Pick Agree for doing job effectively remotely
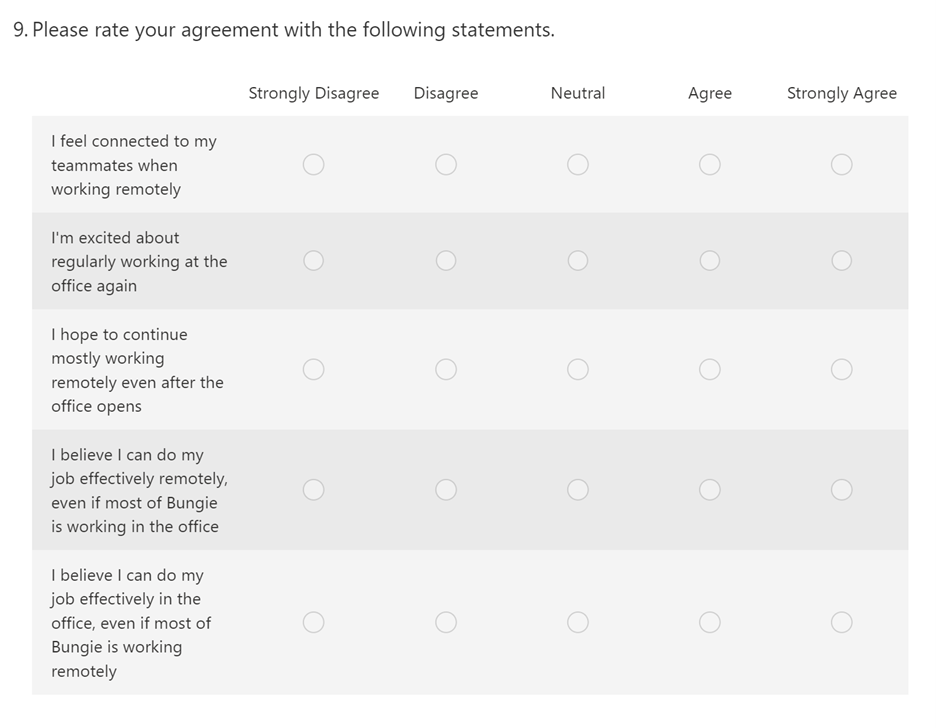936x728 pixels. point(710,490)
